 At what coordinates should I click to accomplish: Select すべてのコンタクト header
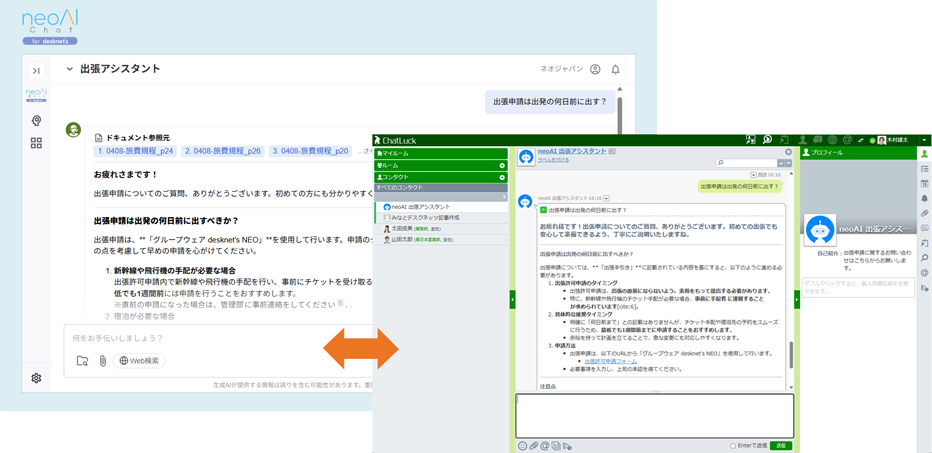point(440,187)
